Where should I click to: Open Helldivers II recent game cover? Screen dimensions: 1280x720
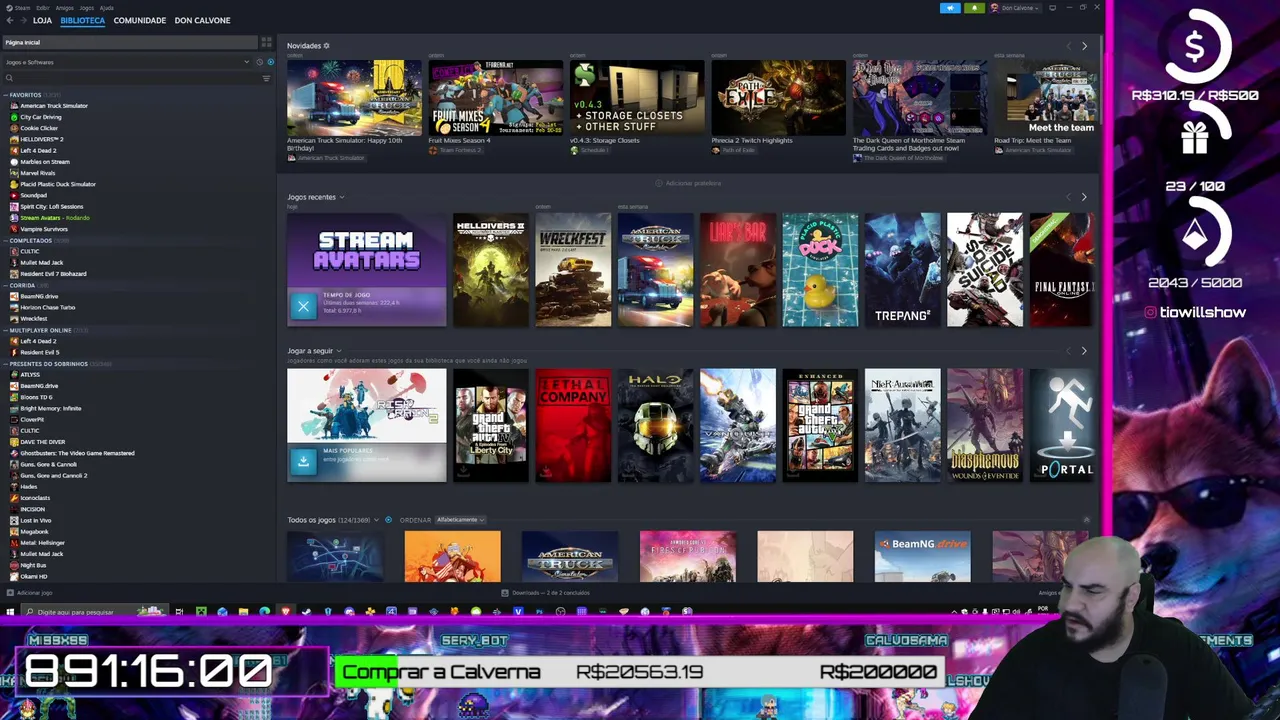pyautogui.click(x=491, y=270)
